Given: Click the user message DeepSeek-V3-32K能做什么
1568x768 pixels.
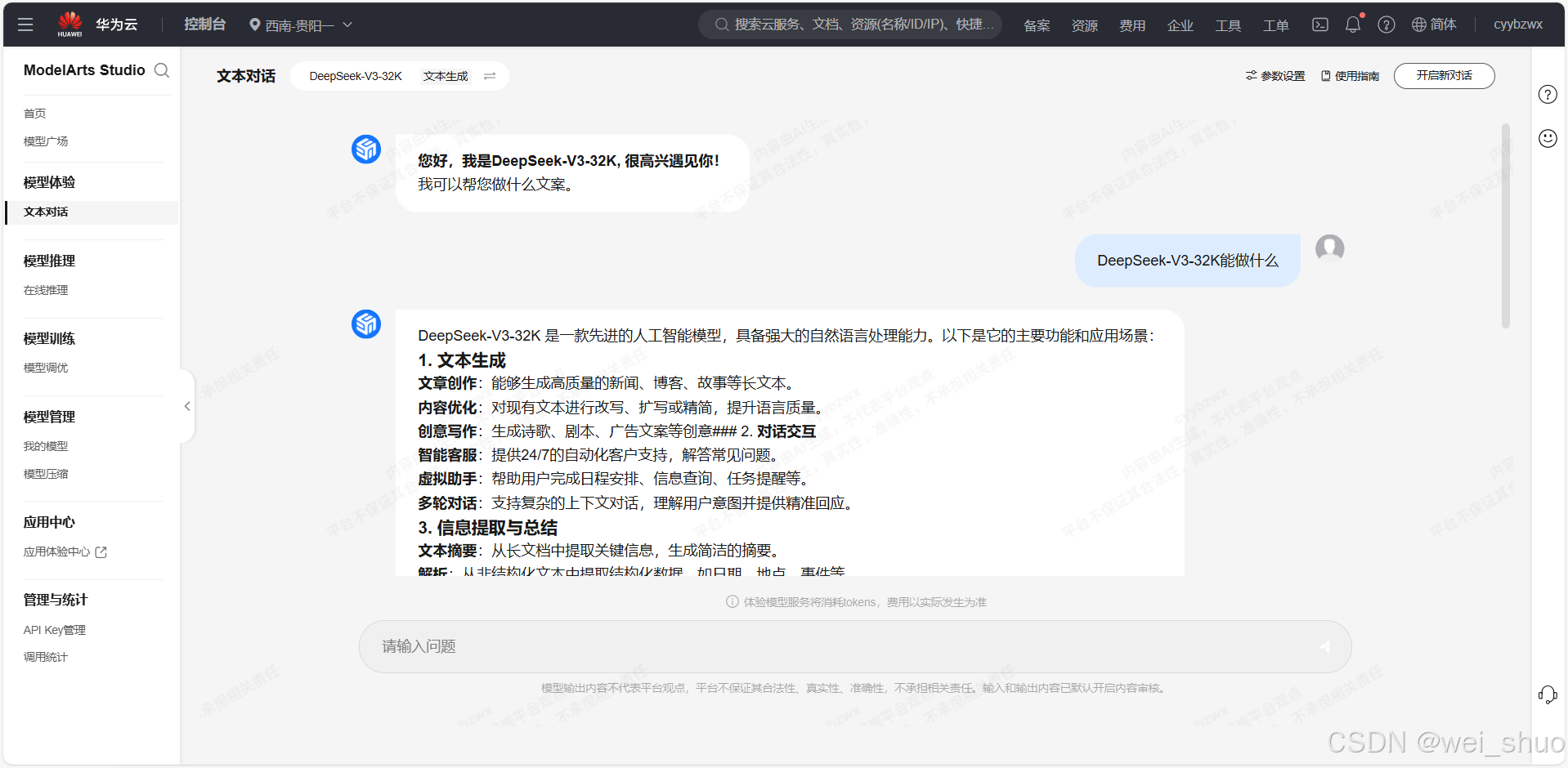Looking at the screenshot, I should pyautogui.click(x=1187, y=261).
